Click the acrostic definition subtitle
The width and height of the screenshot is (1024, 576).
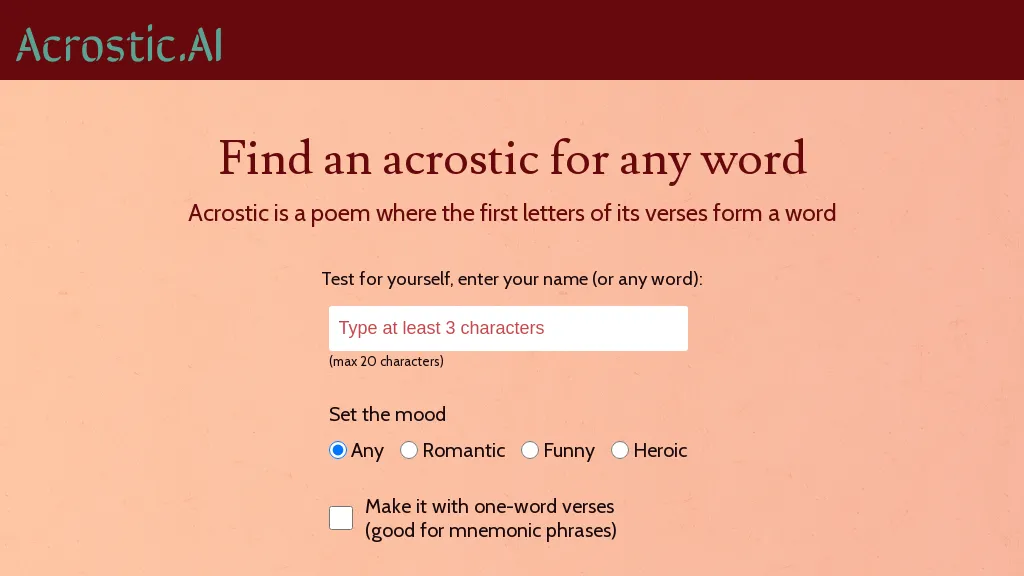tap(512, 213)
